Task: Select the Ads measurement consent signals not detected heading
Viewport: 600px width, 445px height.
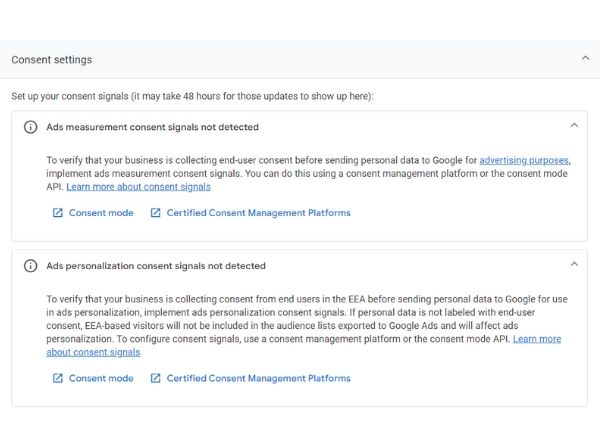Action: click(x=152, y=127)
